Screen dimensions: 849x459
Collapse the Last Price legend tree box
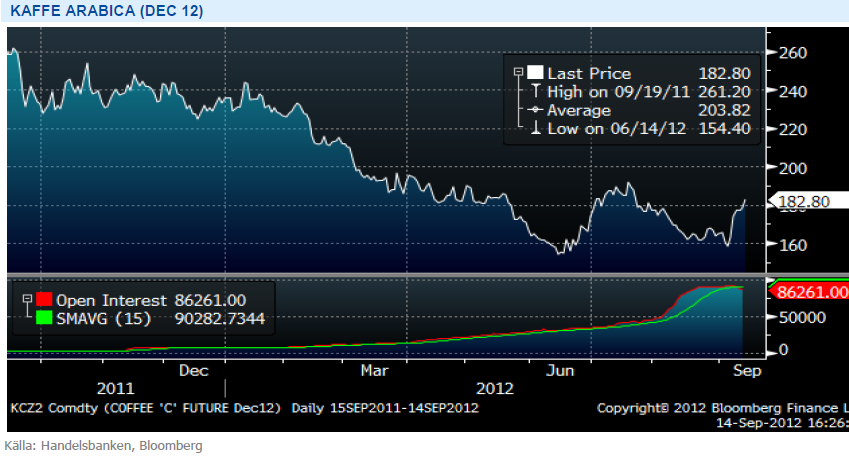[x=518, y=73]
